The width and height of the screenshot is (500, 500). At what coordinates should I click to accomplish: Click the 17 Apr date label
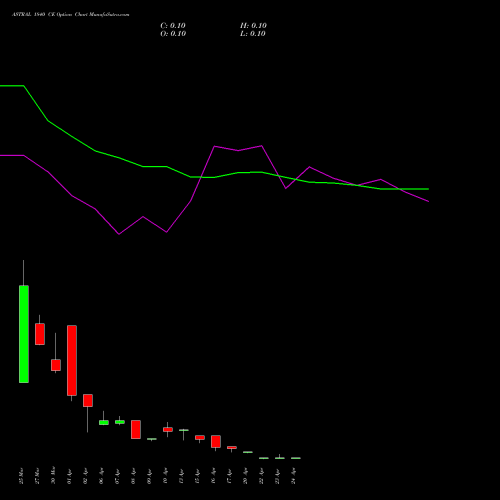230,476
